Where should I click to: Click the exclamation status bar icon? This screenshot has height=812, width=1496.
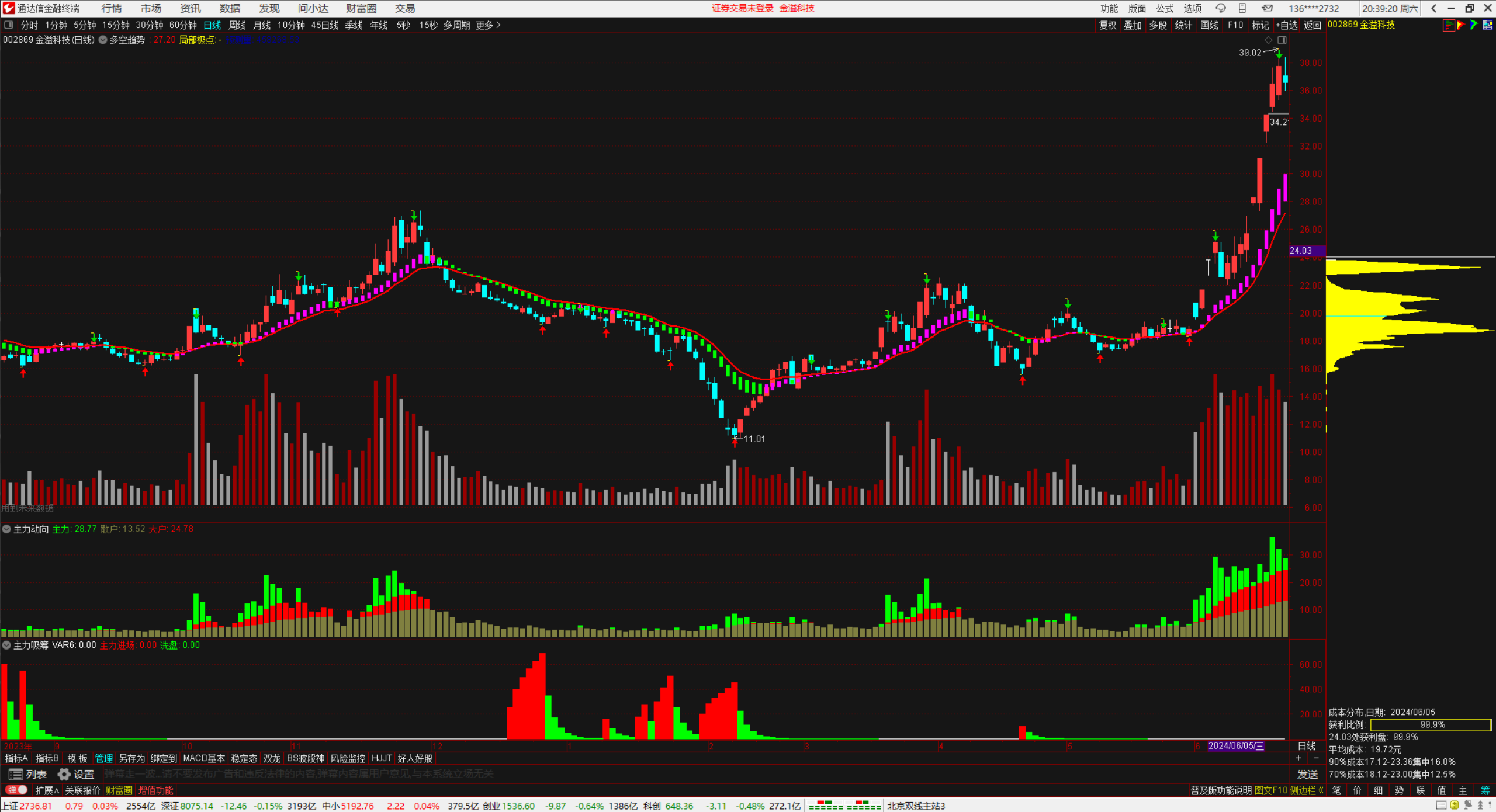[1490, 806]
